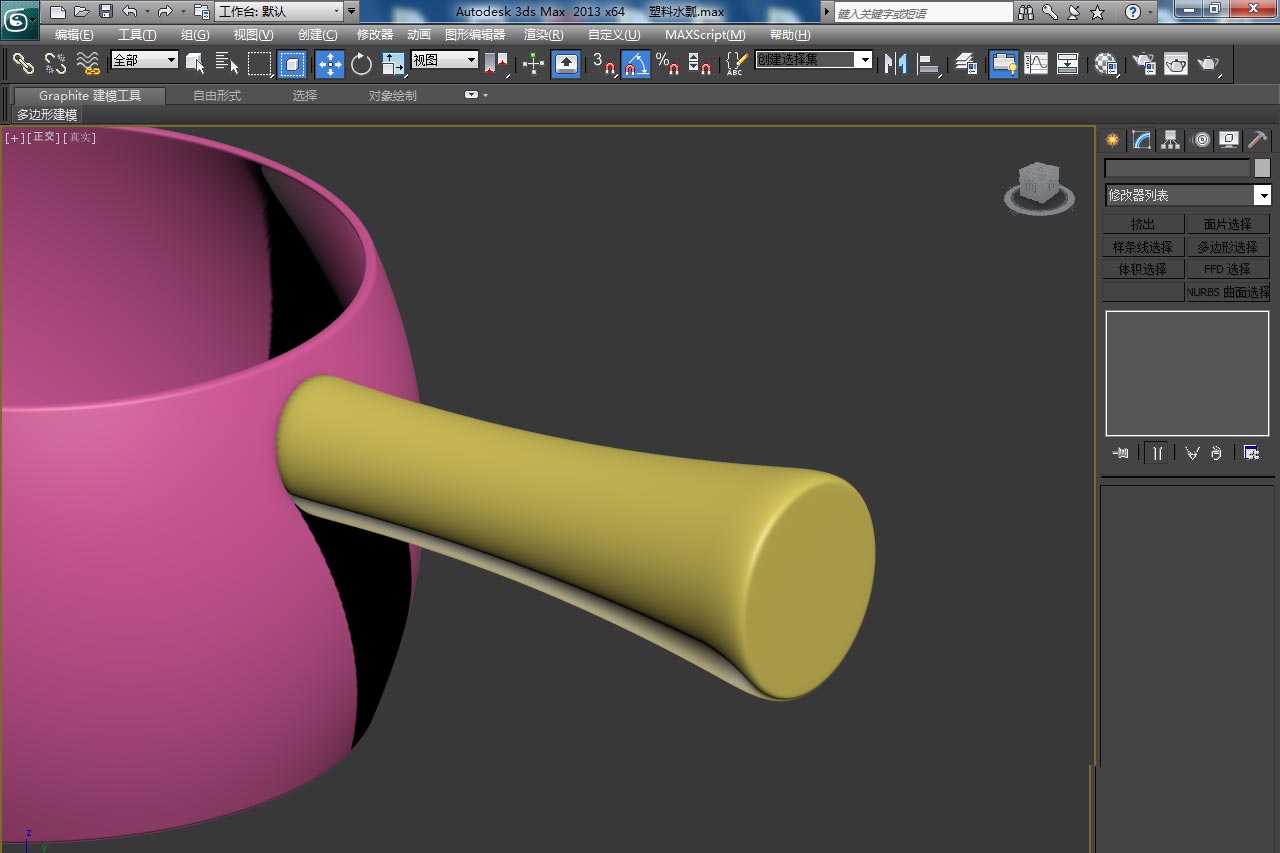Click the 挤出 modifier button
Image resolution: width=1280 pixels, height=853 pixels.
(x=1143, y=224)
